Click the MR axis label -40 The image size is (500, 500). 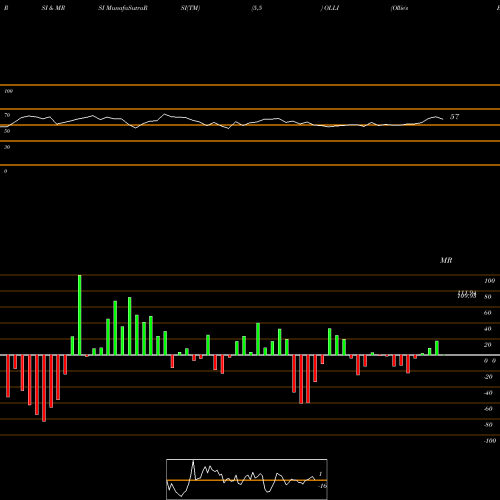[488, 393]
